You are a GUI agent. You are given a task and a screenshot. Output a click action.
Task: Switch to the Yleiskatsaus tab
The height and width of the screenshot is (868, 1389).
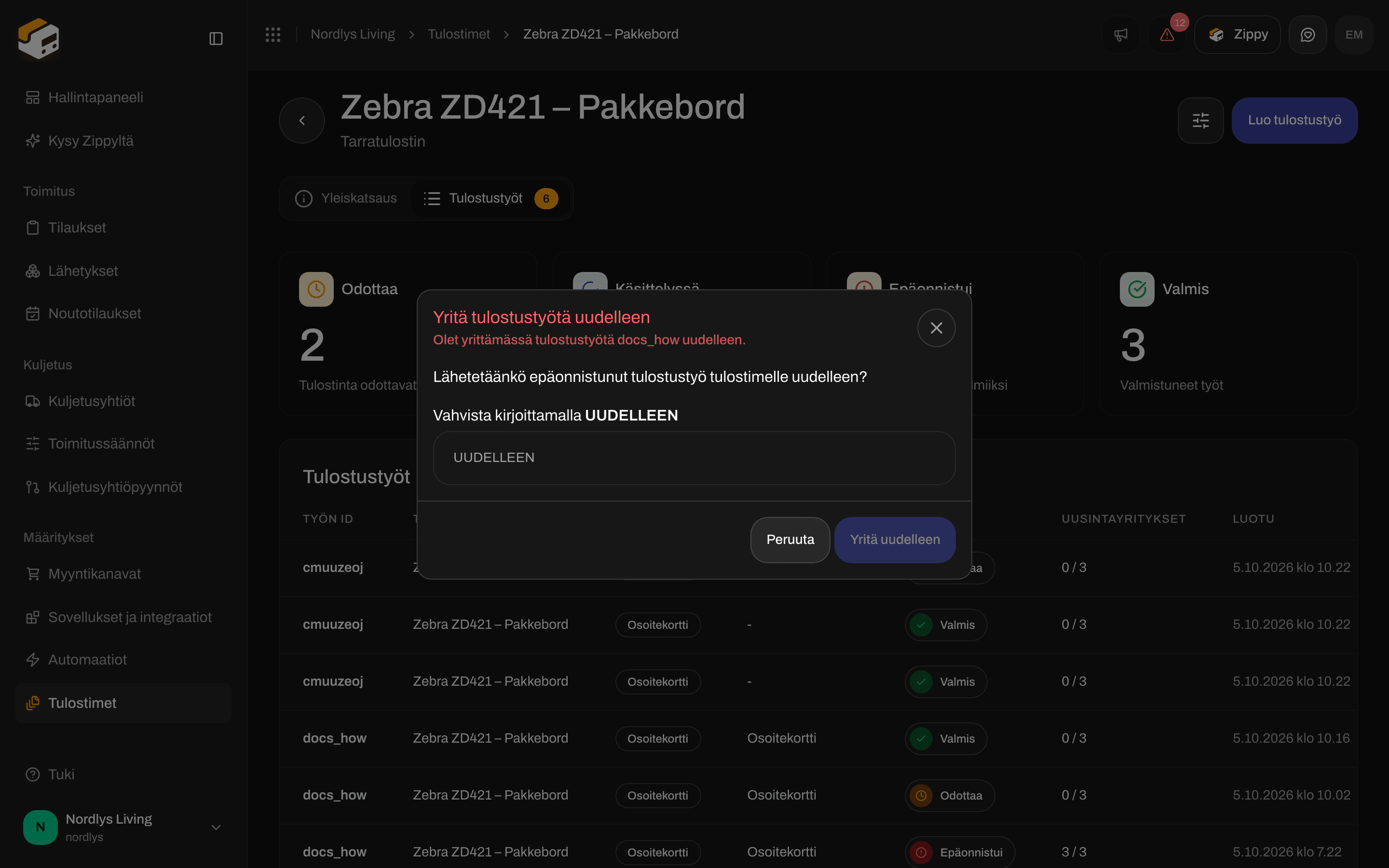(346, 199)
